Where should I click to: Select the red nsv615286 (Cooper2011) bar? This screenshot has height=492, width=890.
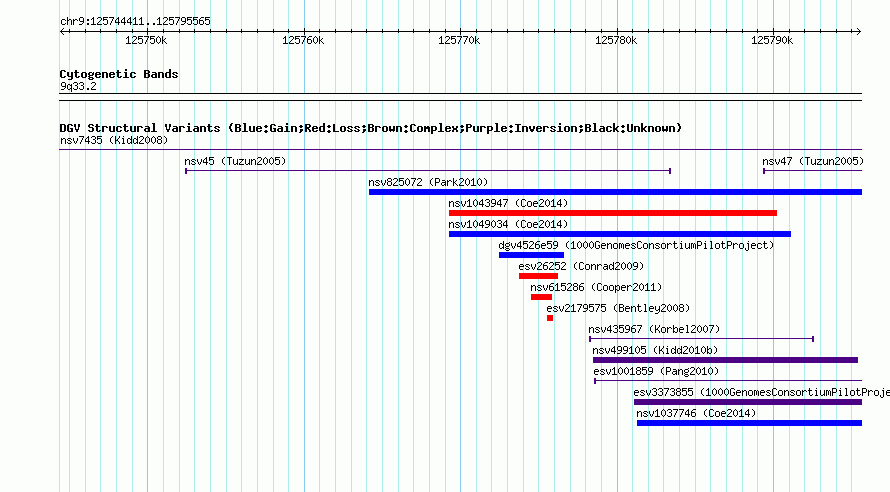(x=541, y=297)
